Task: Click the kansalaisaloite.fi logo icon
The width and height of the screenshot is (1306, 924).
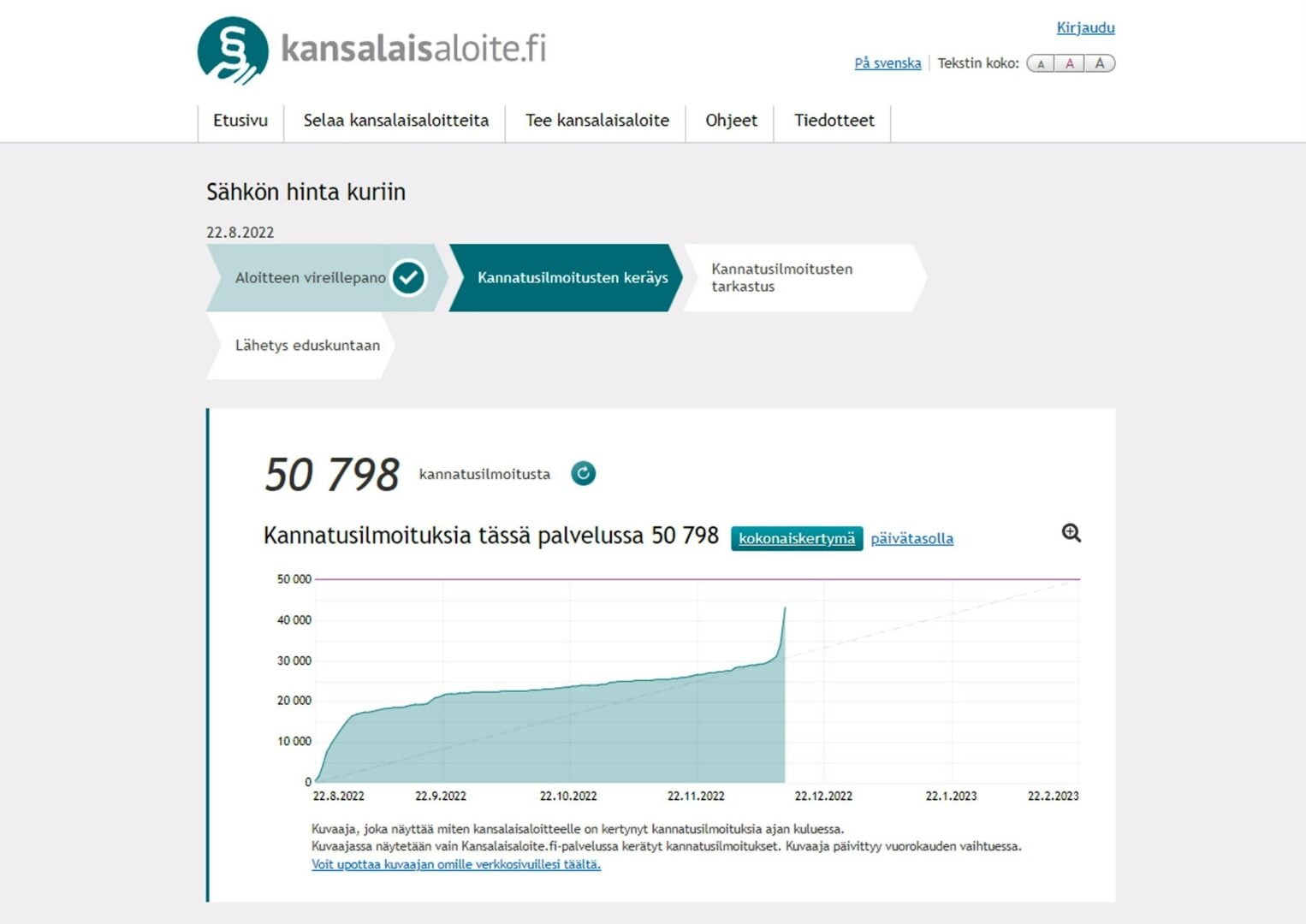Action: (233, 50)
